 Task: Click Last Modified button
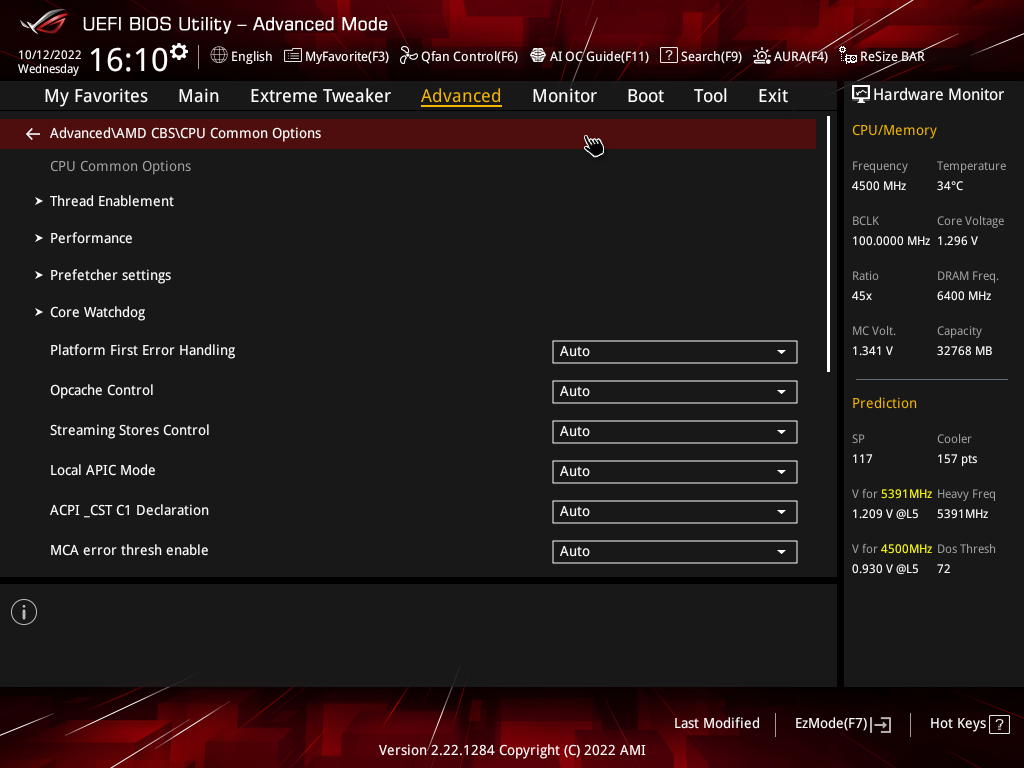point(716,724)
